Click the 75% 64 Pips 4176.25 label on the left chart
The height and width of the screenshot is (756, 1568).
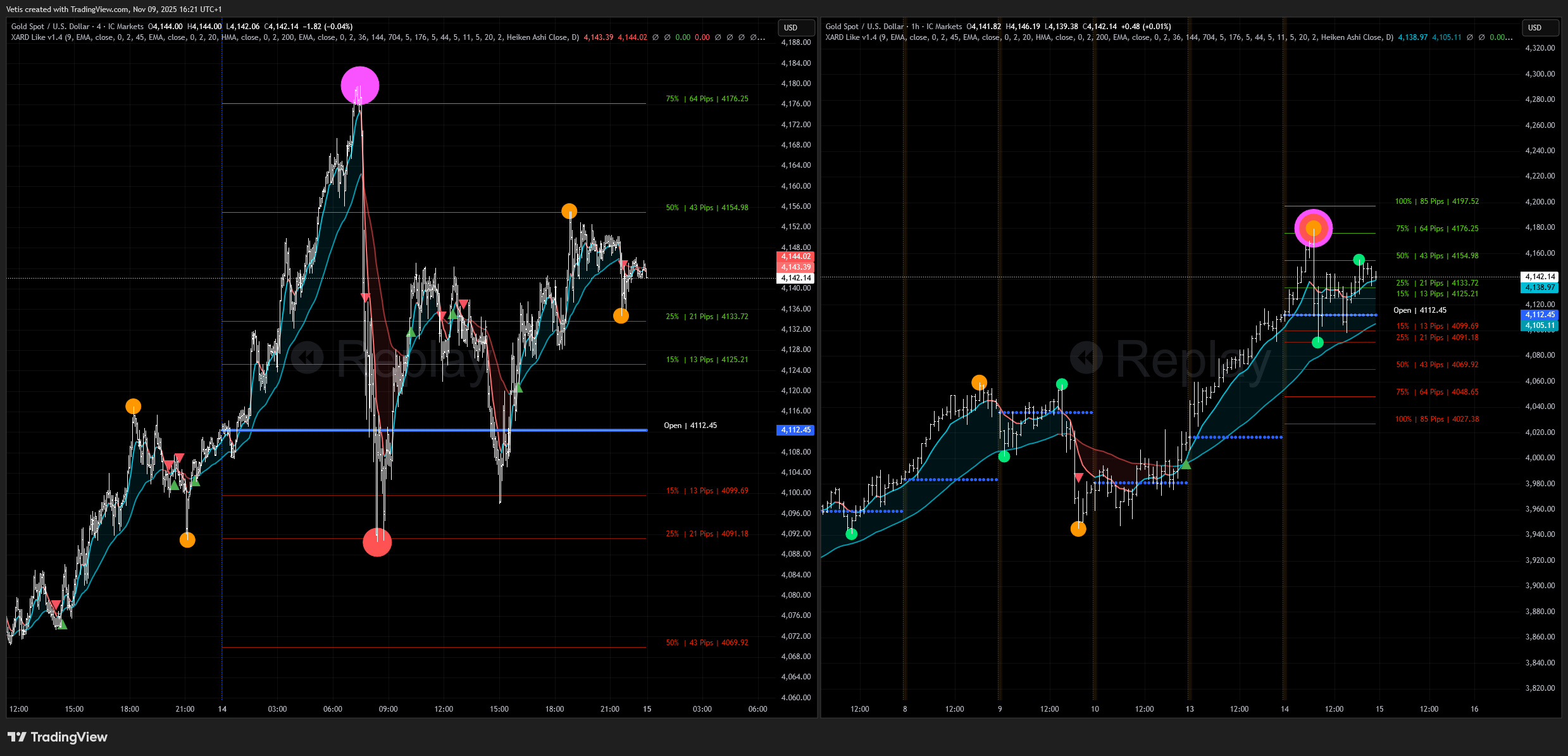707,99
